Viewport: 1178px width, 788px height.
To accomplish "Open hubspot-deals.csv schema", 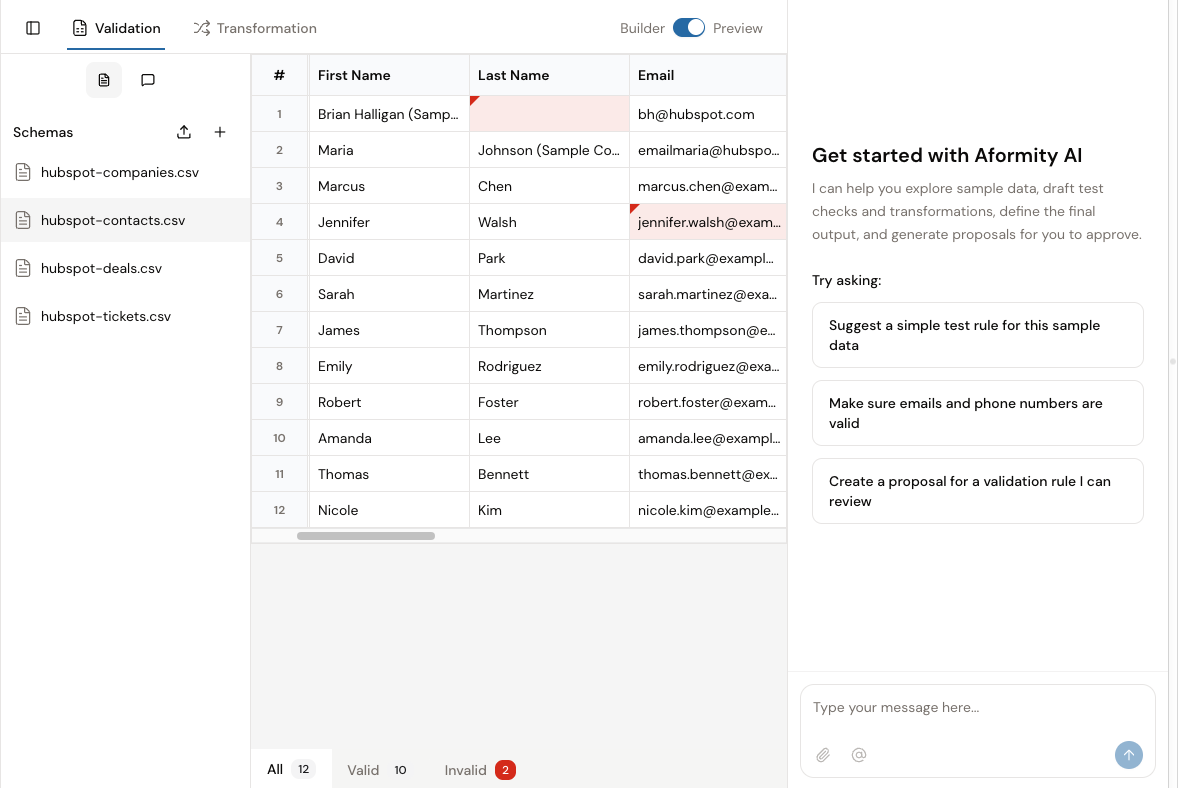I will [125, 268].
